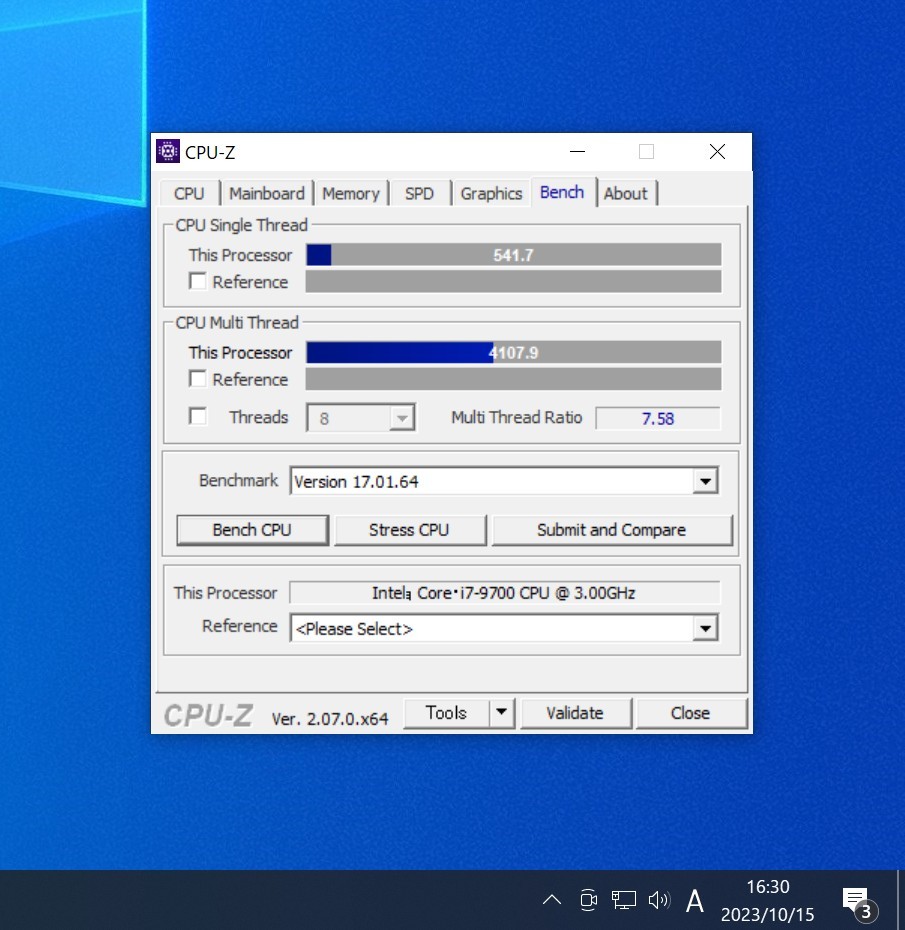Open the notification center with 3 alerts

tap(859, 902)
